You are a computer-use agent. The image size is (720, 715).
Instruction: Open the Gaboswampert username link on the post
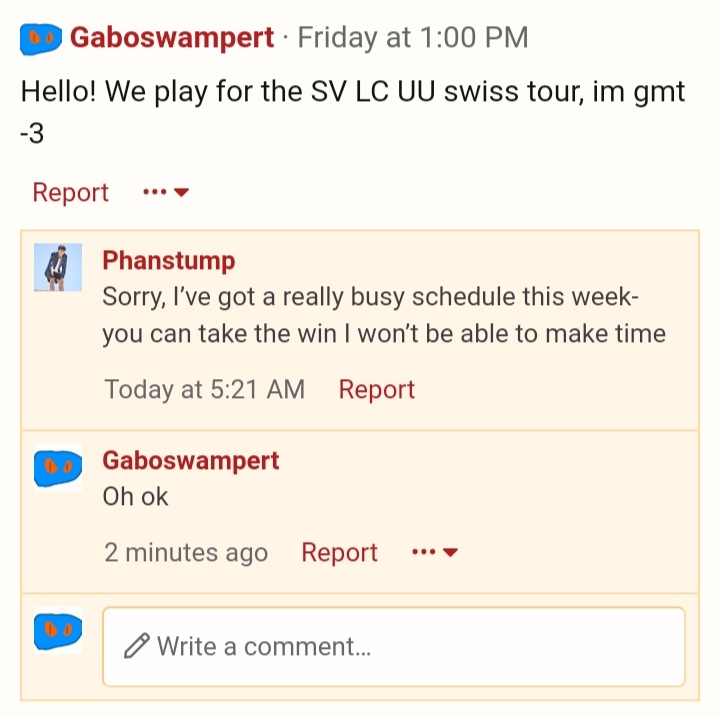(172, 38)
